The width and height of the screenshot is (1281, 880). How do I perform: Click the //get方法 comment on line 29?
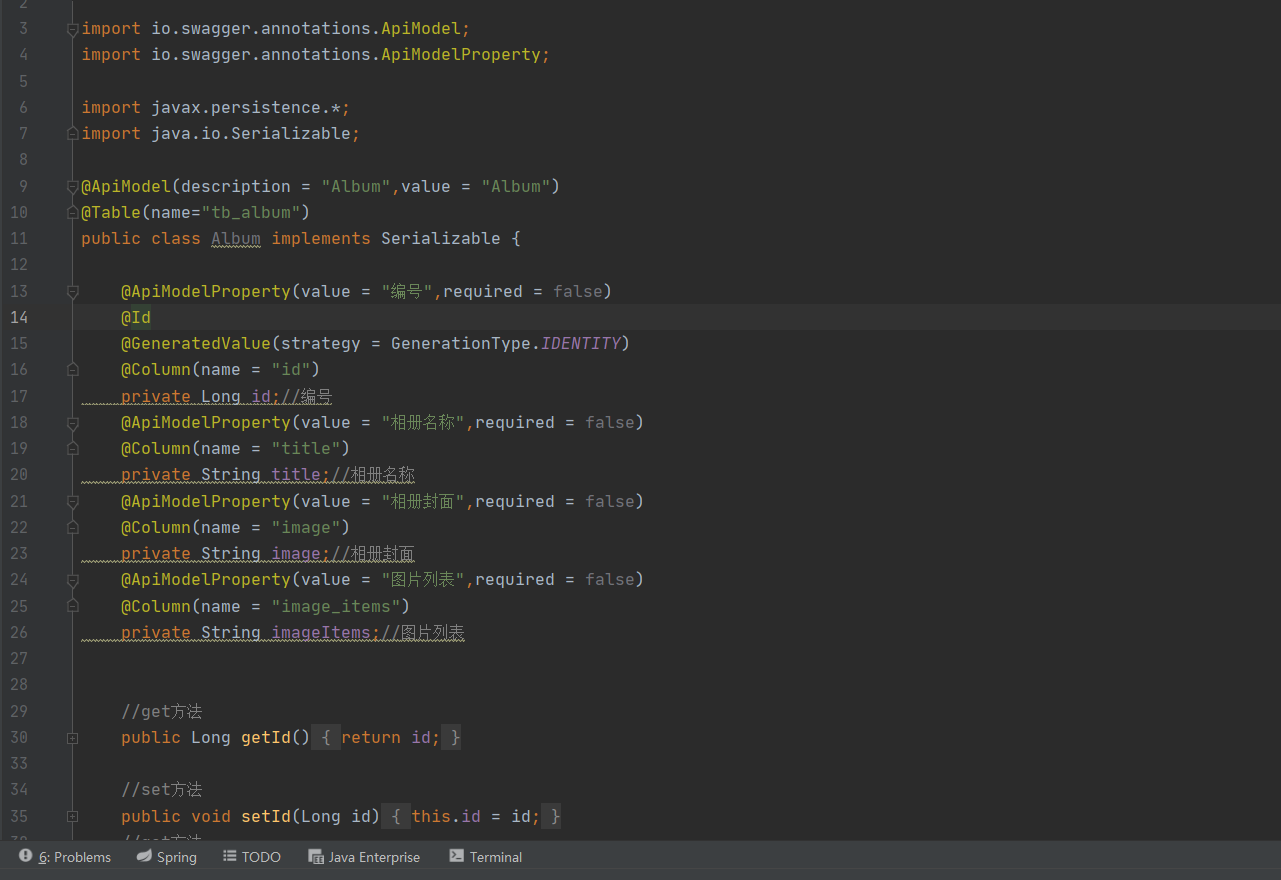click(x=161, y=711)
